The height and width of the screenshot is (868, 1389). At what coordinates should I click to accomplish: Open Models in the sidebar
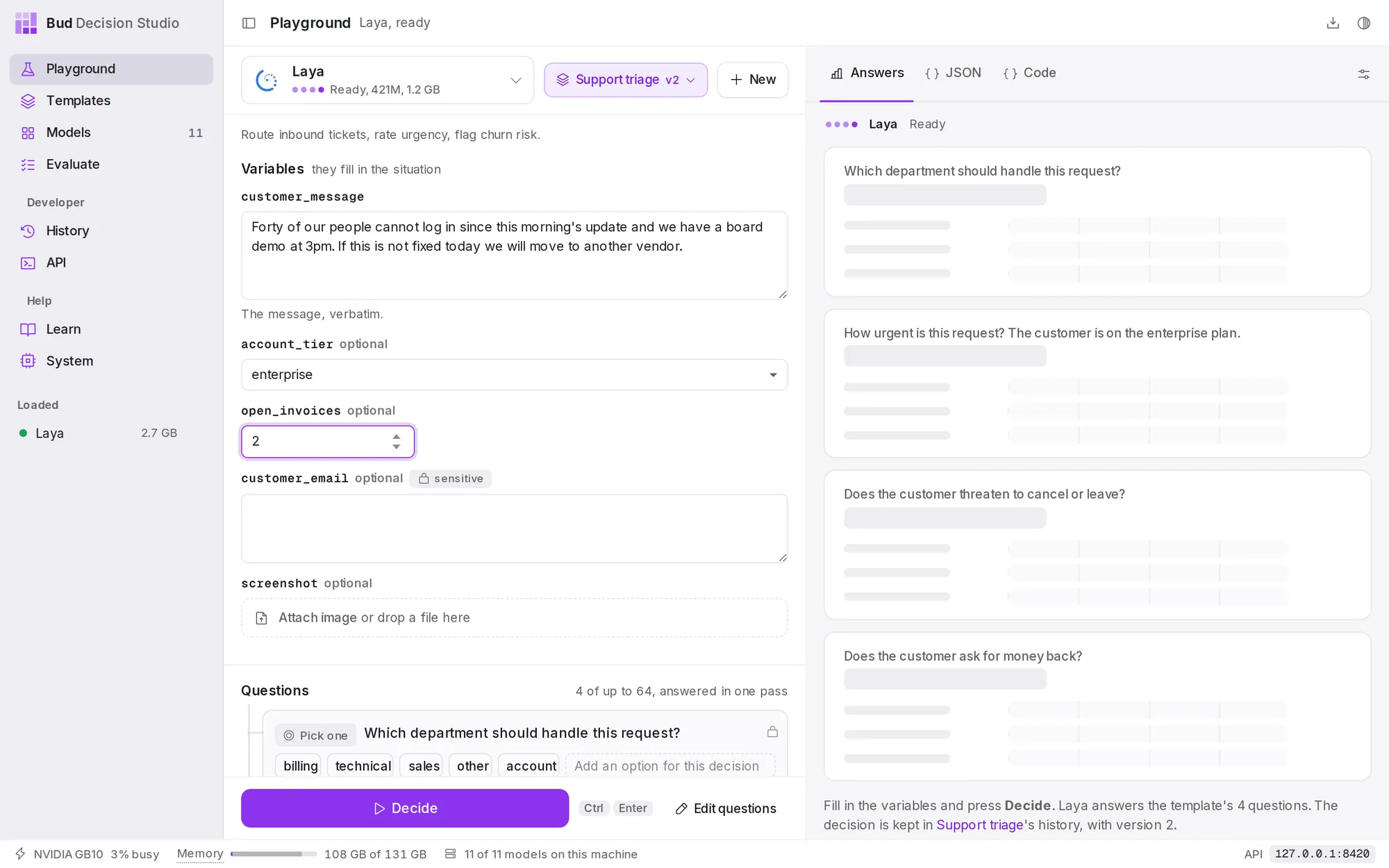pos(111,133)
